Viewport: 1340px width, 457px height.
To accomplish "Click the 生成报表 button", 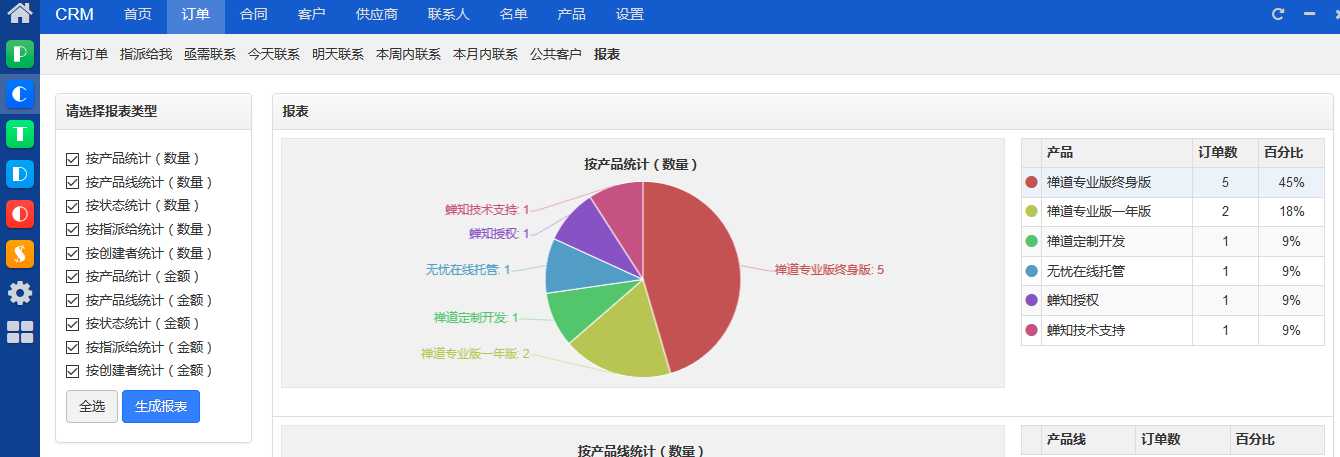I will [x=161, y=406].
